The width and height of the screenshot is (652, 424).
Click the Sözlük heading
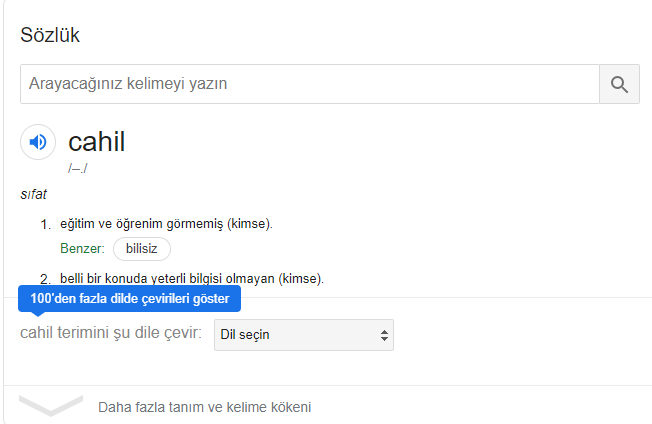click(50, 35)
